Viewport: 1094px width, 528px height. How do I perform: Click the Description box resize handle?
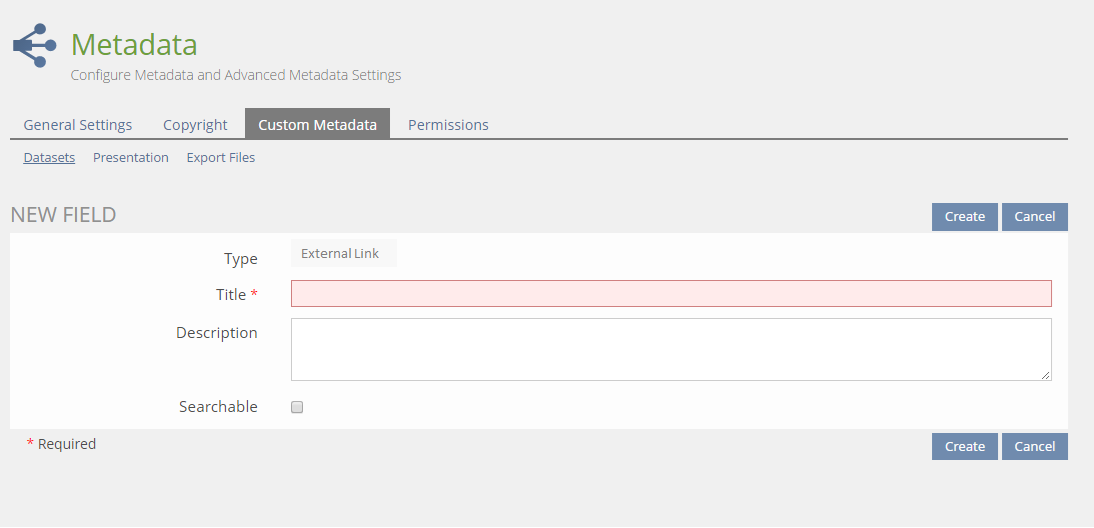pyautogui.click(x=1046, y=375)
